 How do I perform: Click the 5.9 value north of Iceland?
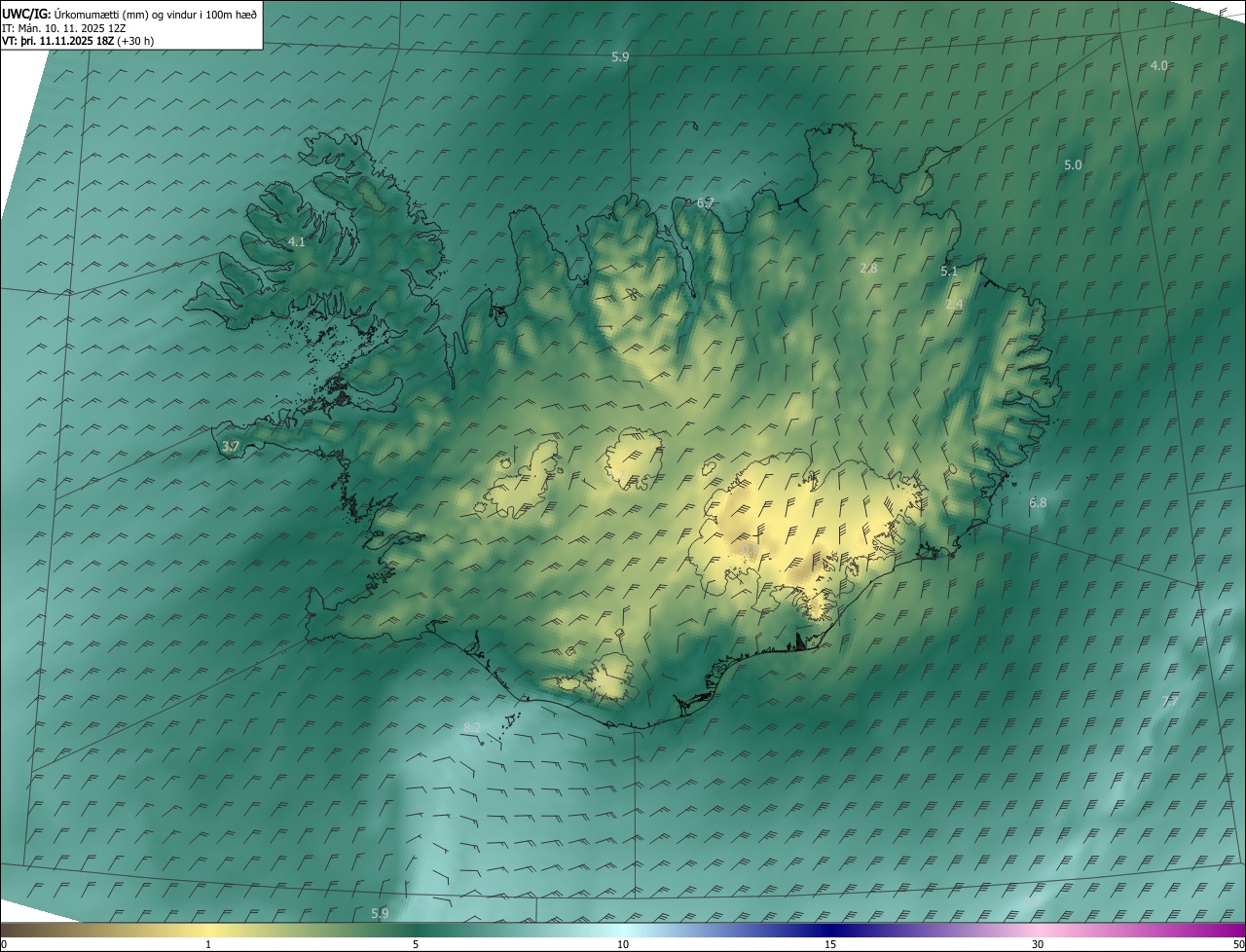click(x=620, y=57)
